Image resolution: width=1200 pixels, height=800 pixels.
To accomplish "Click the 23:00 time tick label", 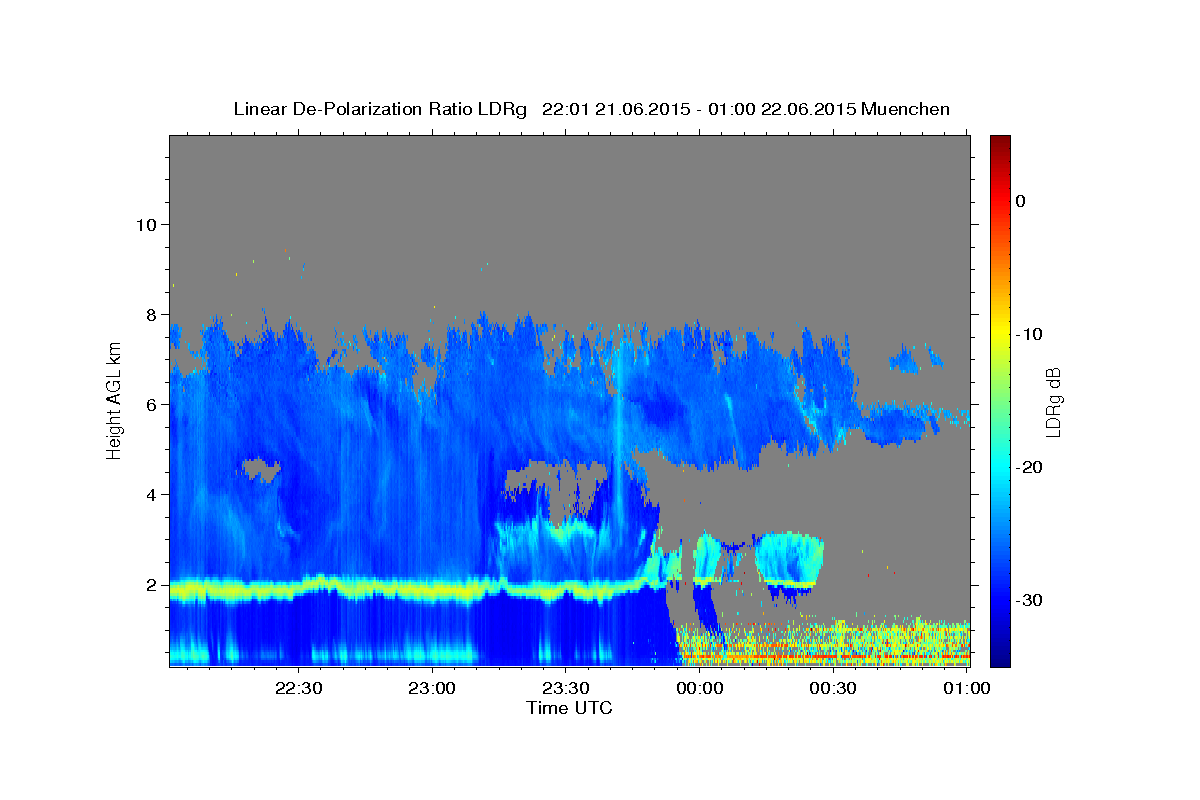I will click(x=432, y=689).
